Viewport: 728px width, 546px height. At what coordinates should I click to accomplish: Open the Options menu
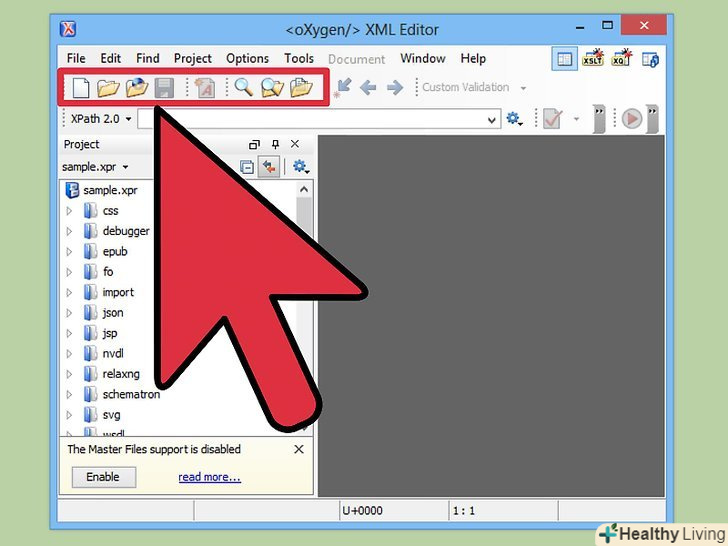(247, 59)
